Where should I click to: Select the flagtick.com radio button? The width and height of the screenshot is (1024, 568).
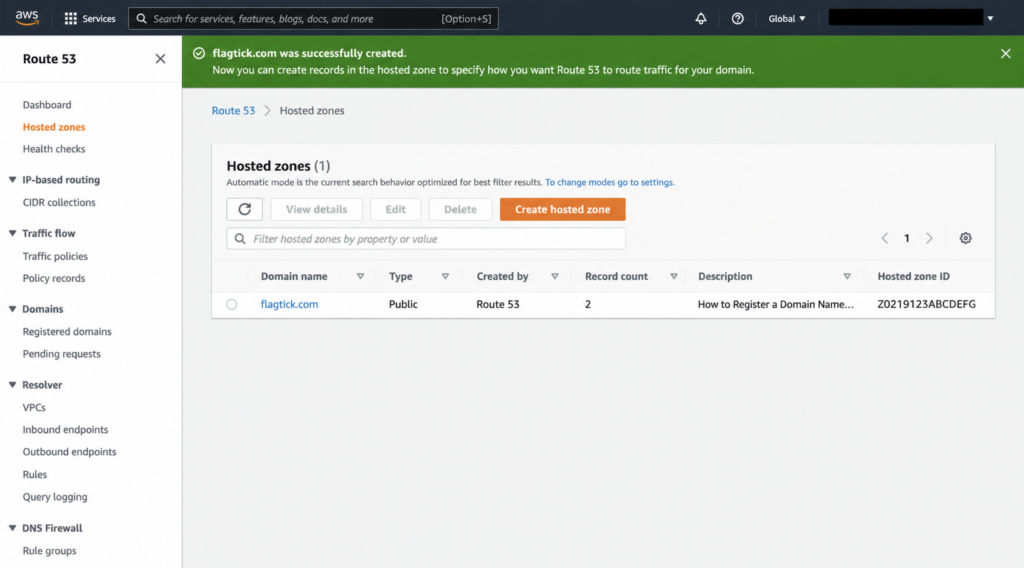pos(232,304)
